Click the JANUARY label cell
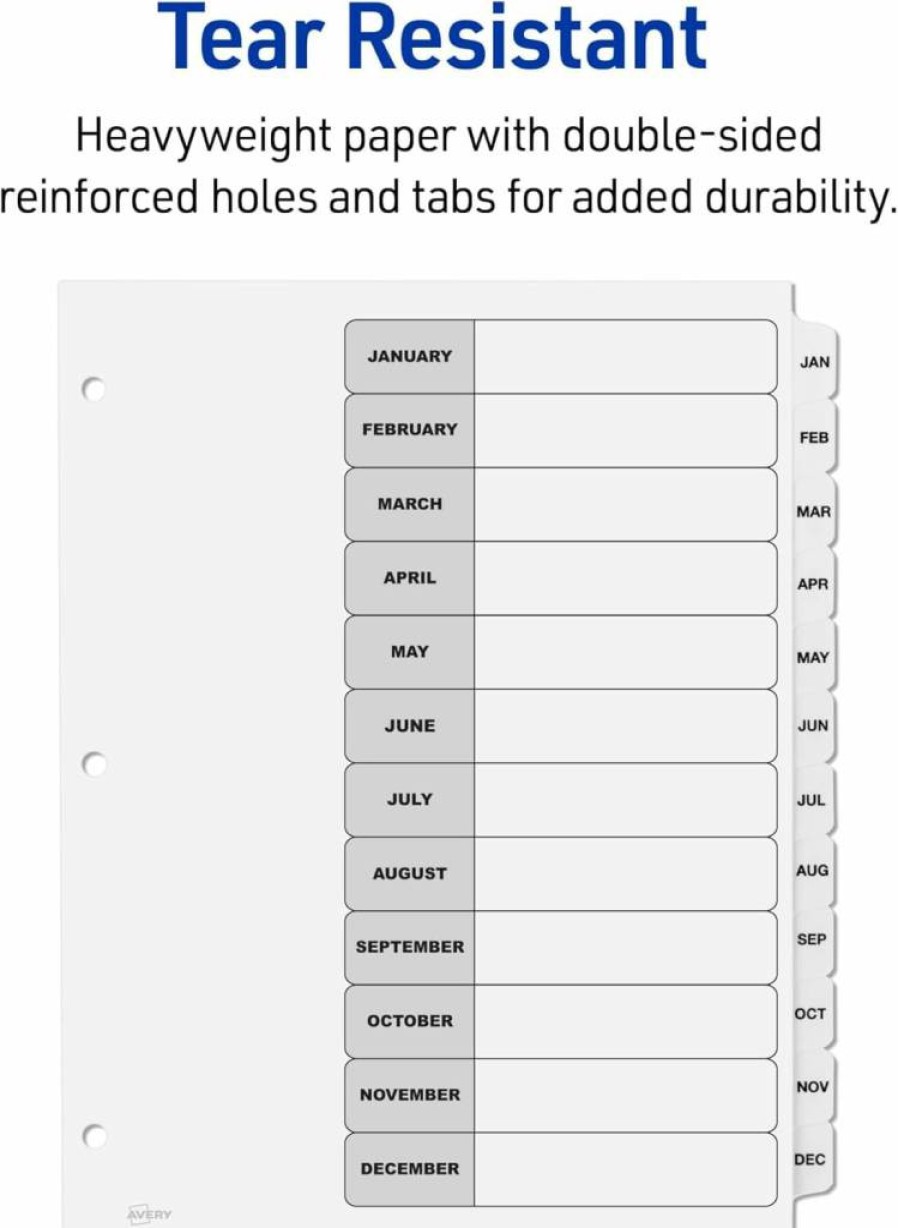The image size is (898, 1228). pos(410,356)
